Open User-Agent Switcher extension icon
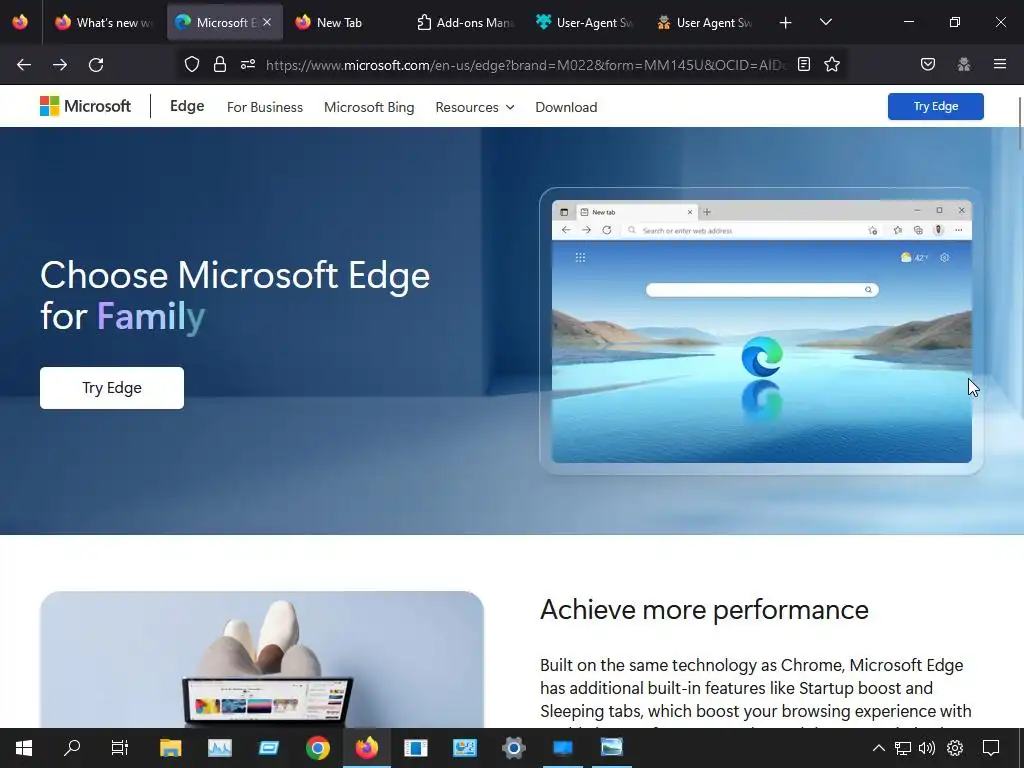This screenshot has width=1024, height=768. (x=964, y=64)
